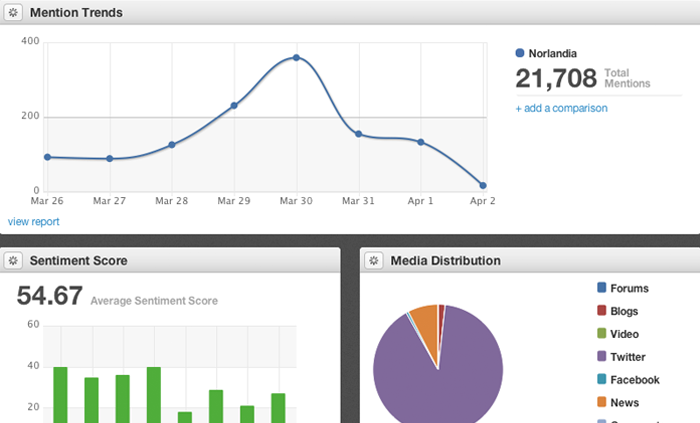
Task: Click the first green sentiment bar
Action: point(60,395)
